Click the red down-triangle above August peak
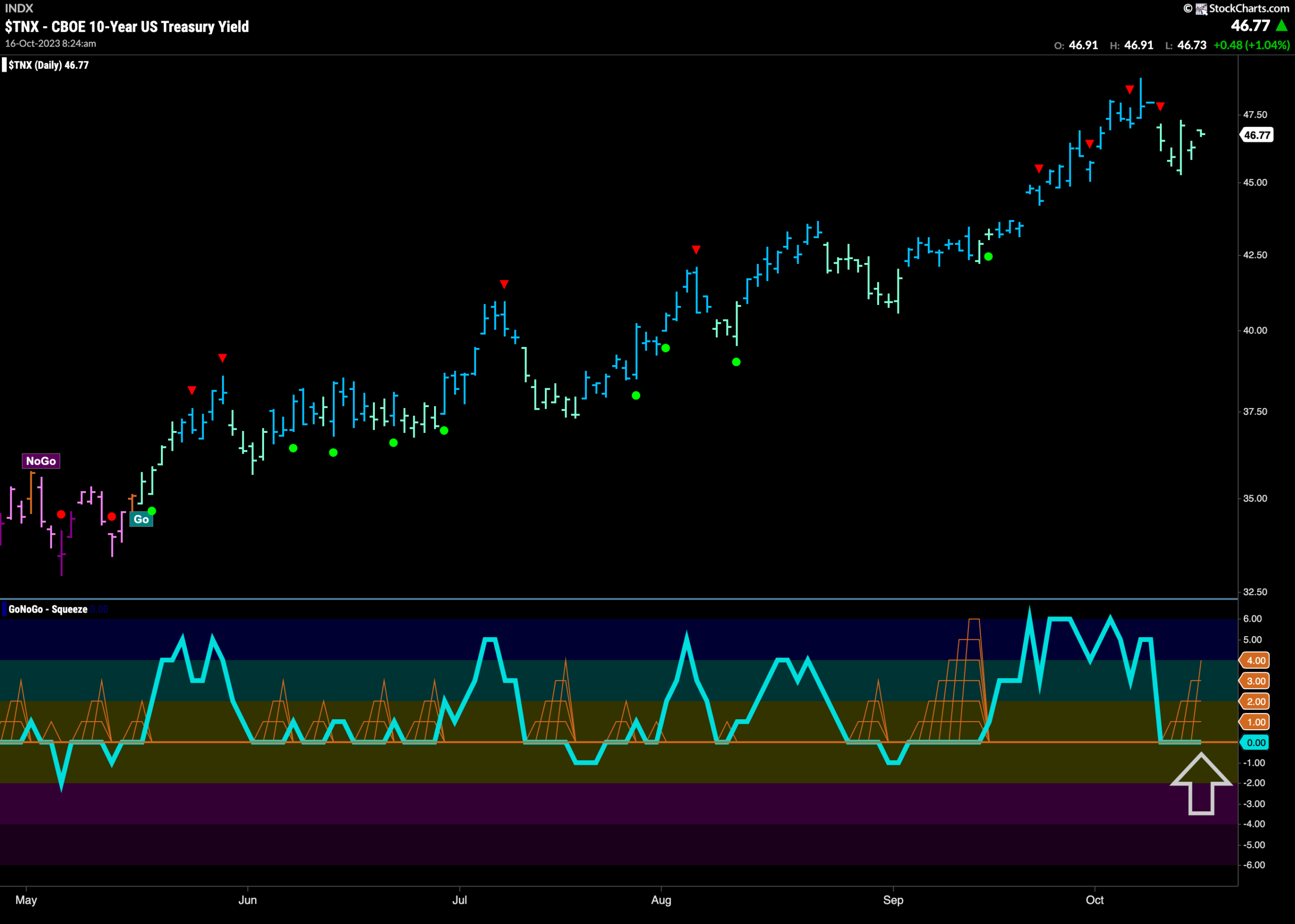Viewport: 1295px width, 924px height. [696, 250]
